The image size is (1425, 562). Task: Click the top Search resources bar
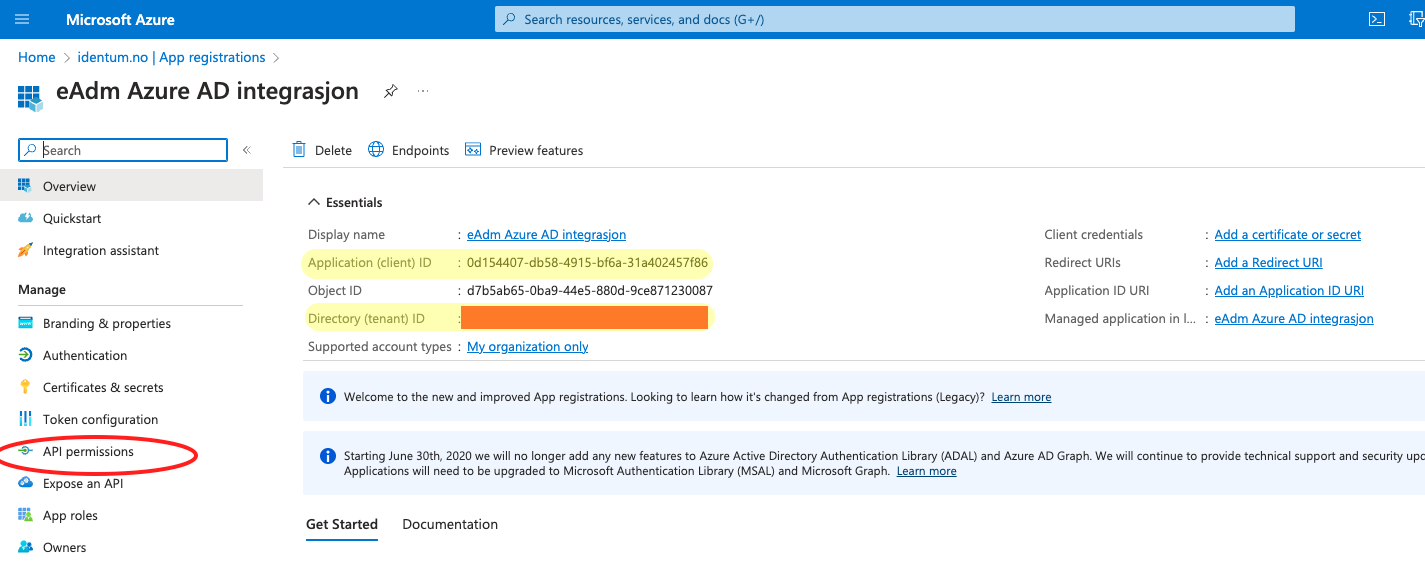coord(895,19)
